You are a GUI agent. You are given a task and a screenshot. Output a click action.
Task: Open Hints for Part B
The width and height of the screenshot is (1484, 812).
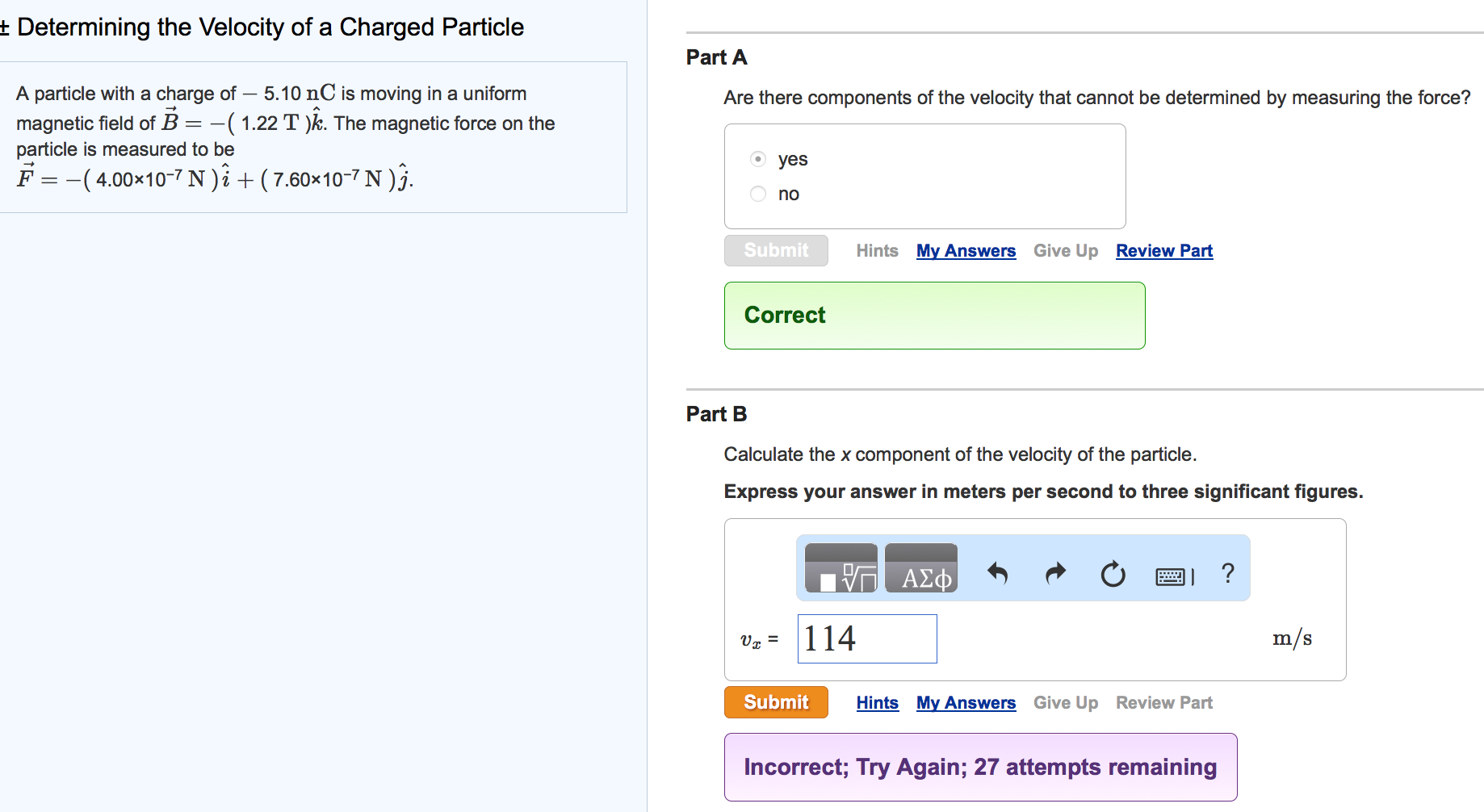tap(877, 702)
